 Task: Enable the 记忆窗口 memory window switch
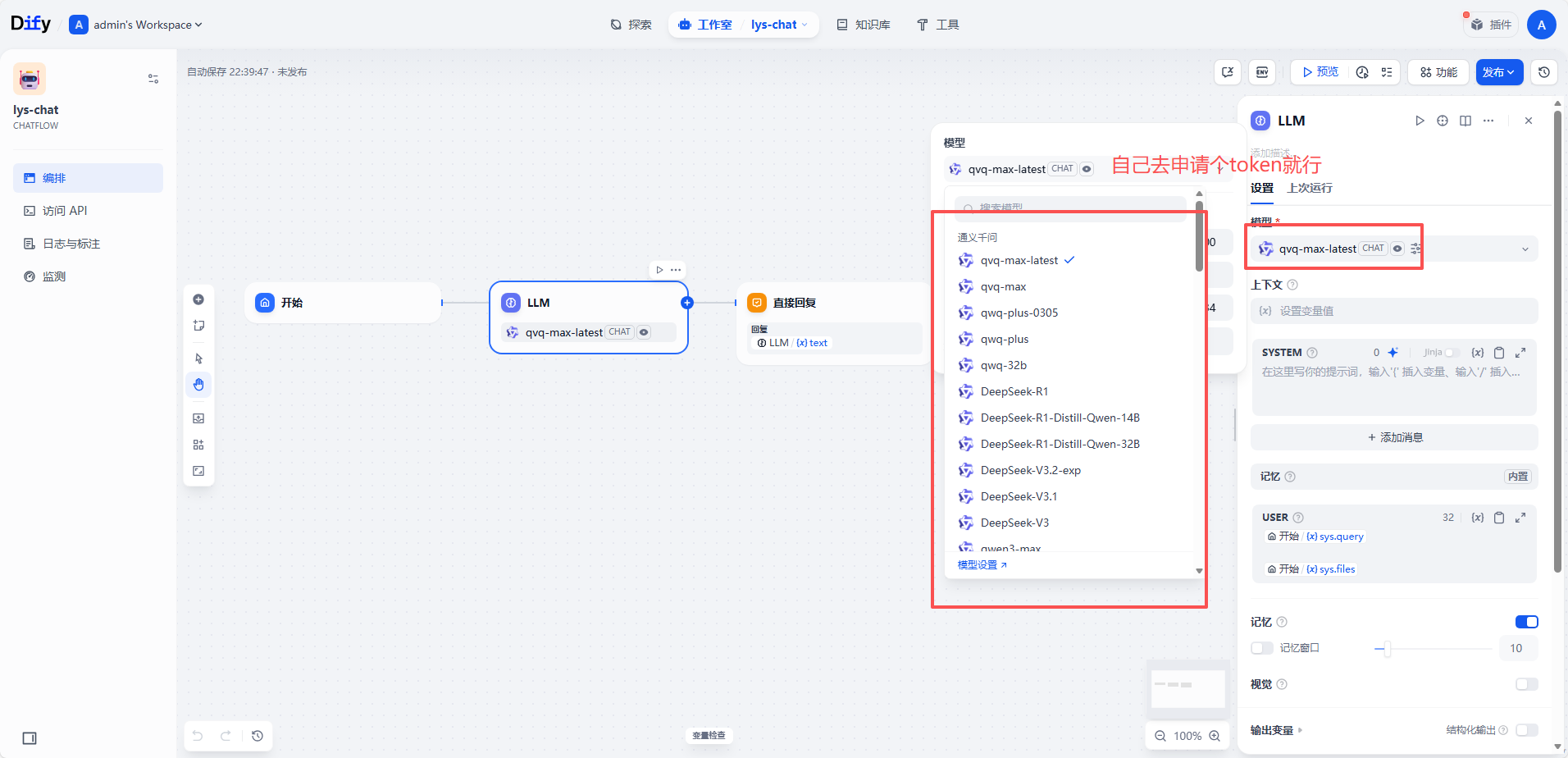point(1262,648)
